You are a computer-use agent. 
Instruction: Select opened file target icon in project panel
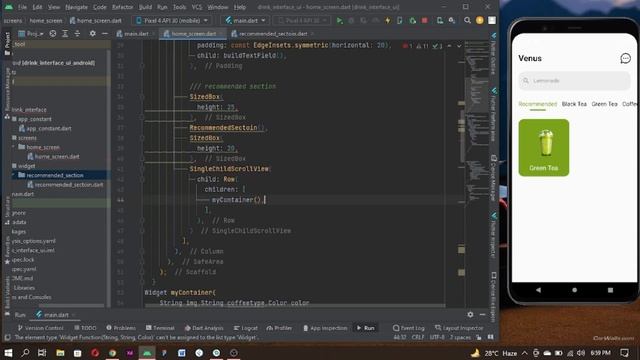pos(53,33)
